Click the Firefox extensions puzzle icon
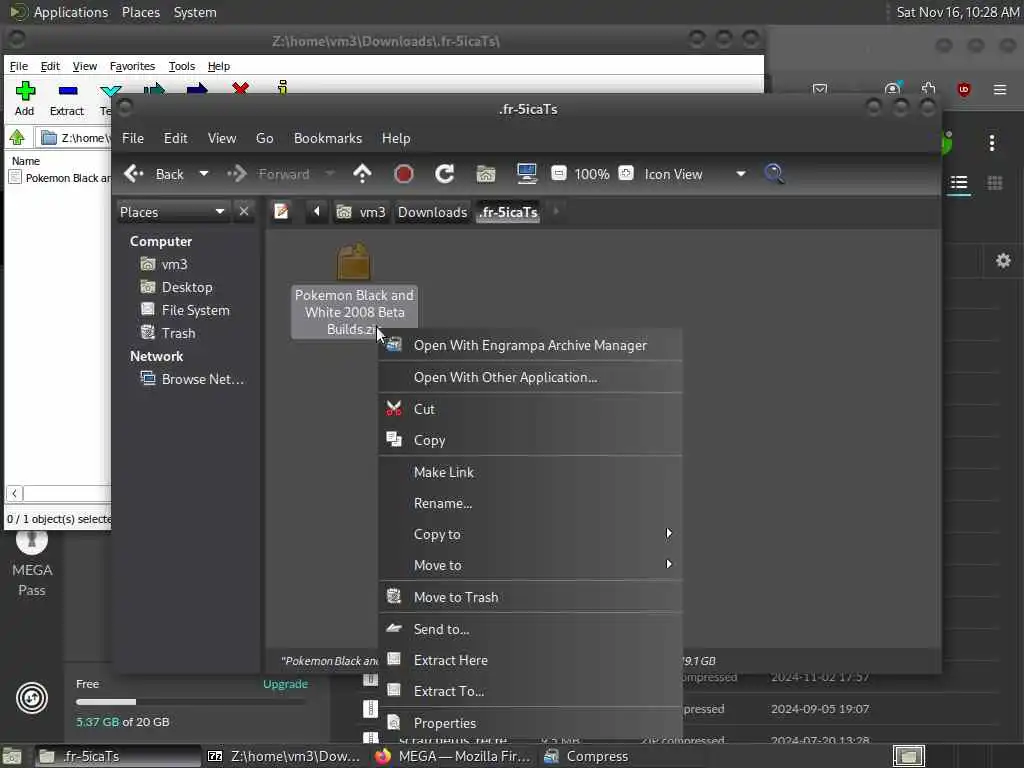Viewport: 1024px width, 768px height. coord(928,89)
